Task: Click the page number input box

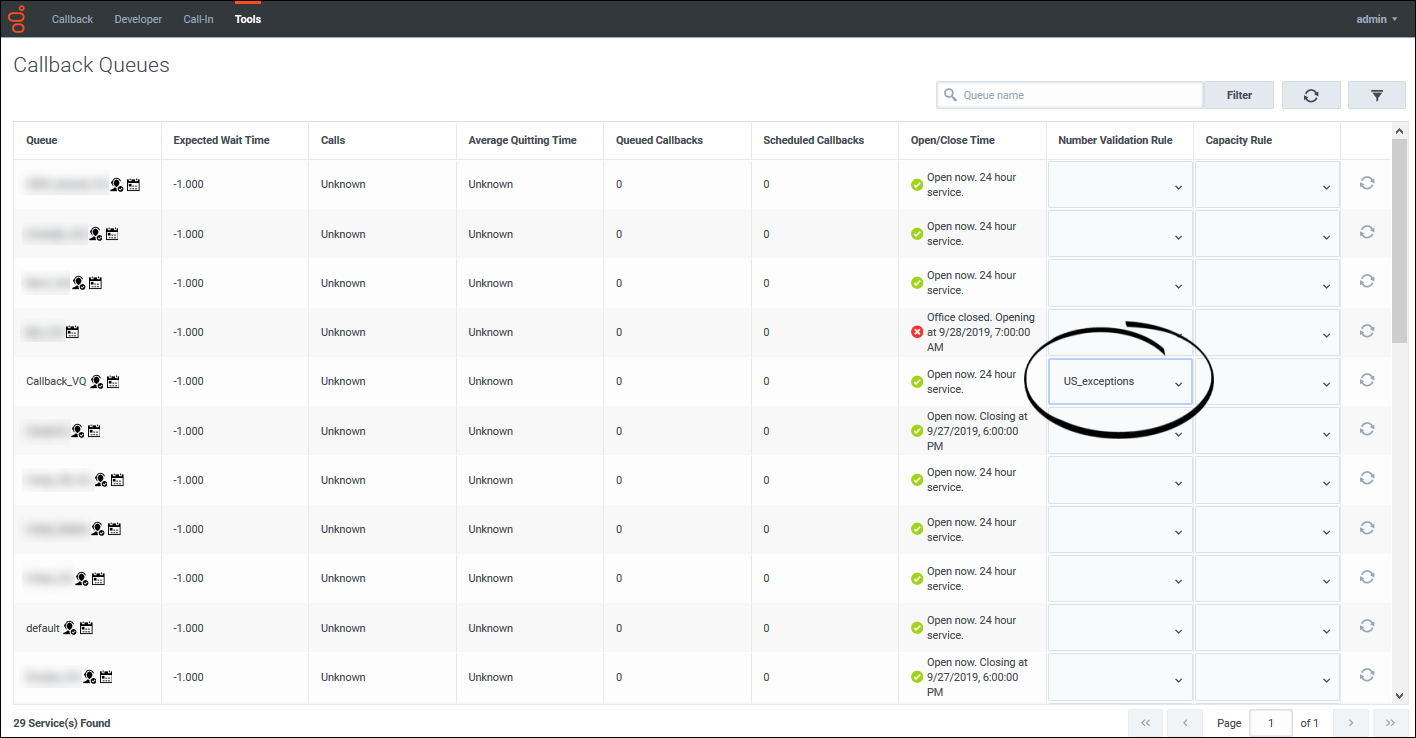Action: click(1272, 723)
